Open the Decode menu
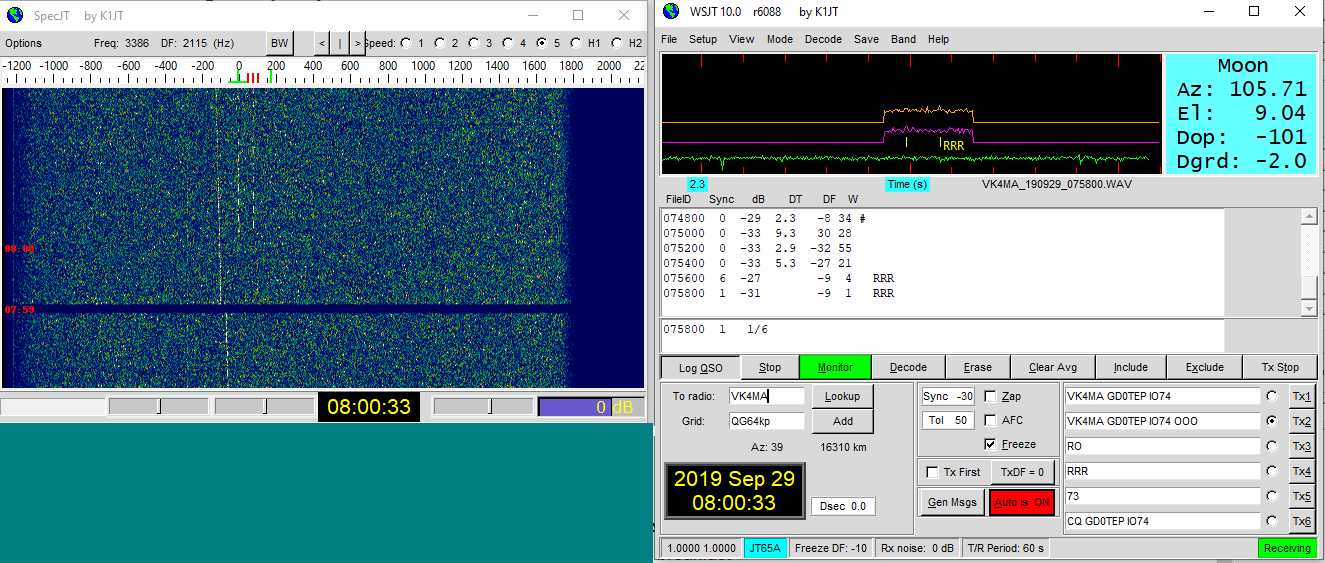The image size is (1325, 563). 823,40
